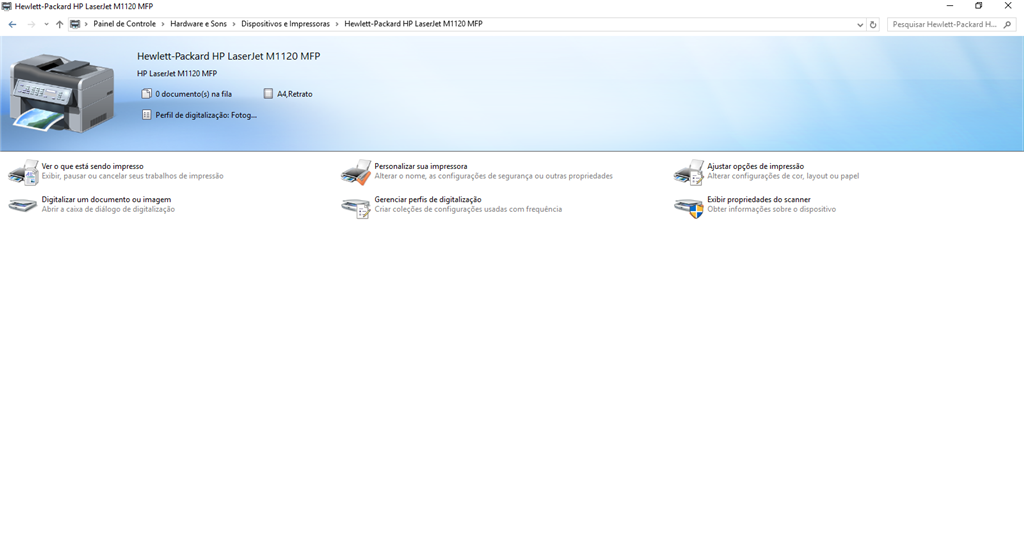Image resolution: width=1024 pixels, height=547 pixels.
Task: Minimize the printer window
Action: (950, 6)
